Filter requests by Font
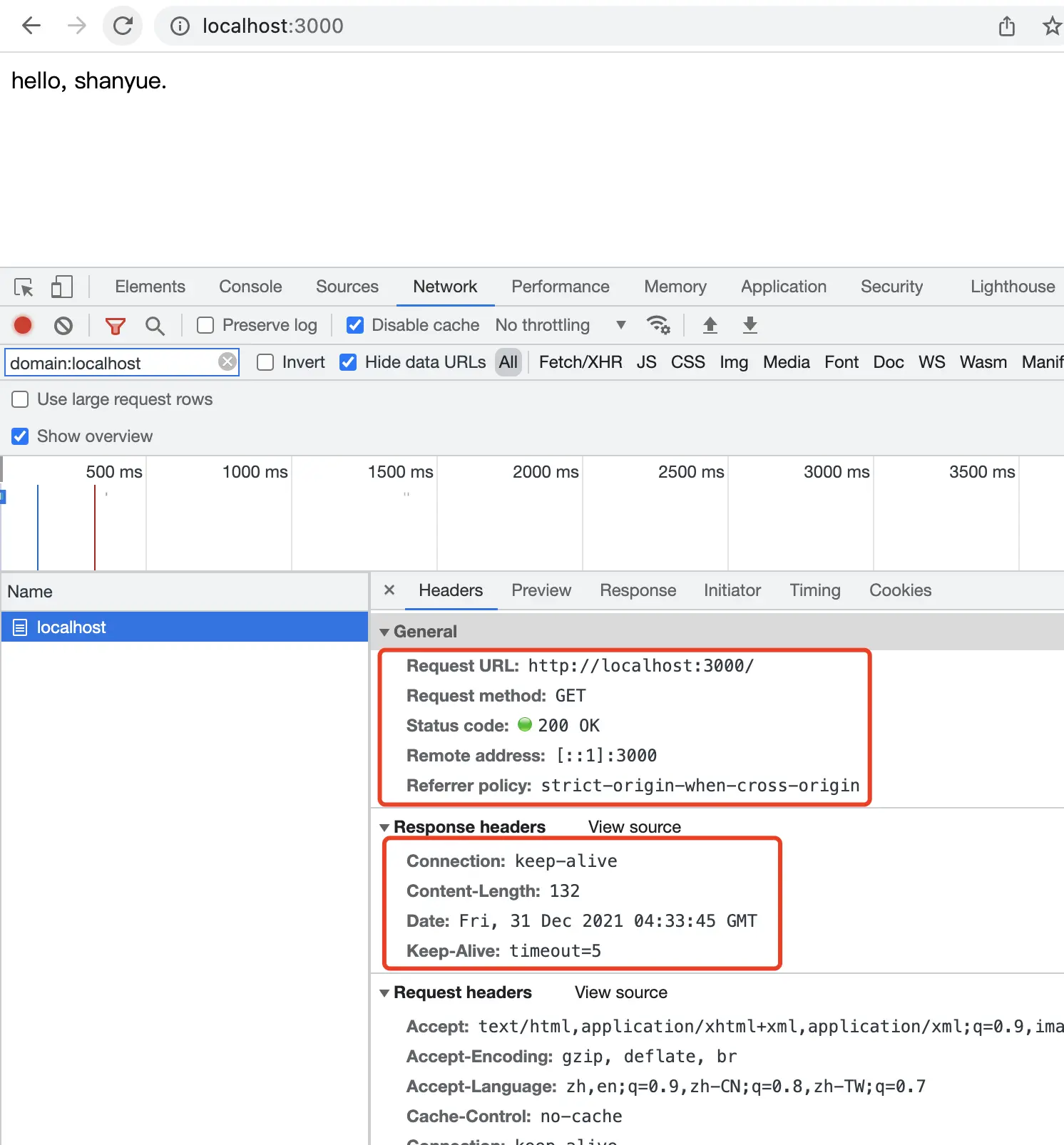This screenshot has width=1064, height=1145. 842,362
